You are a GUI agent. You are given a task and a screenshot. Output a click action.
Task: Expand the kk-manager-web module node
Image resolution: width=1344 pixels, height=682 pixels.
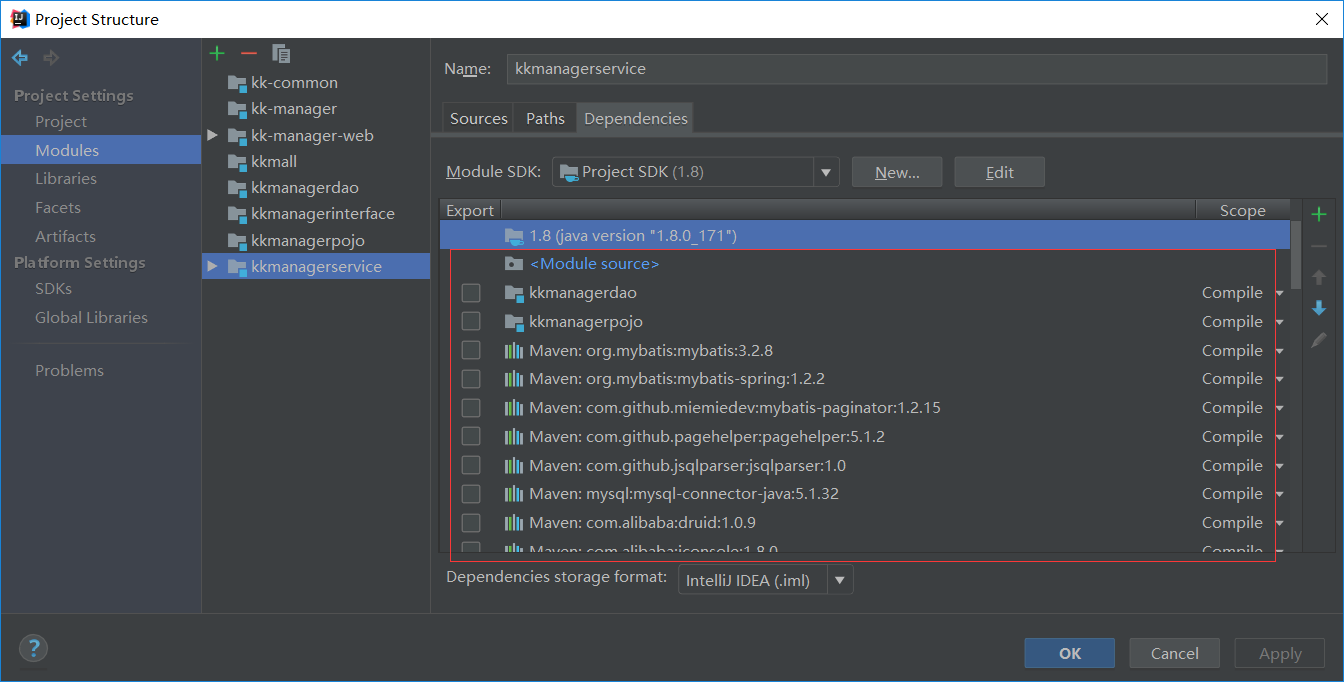point(212,135)
